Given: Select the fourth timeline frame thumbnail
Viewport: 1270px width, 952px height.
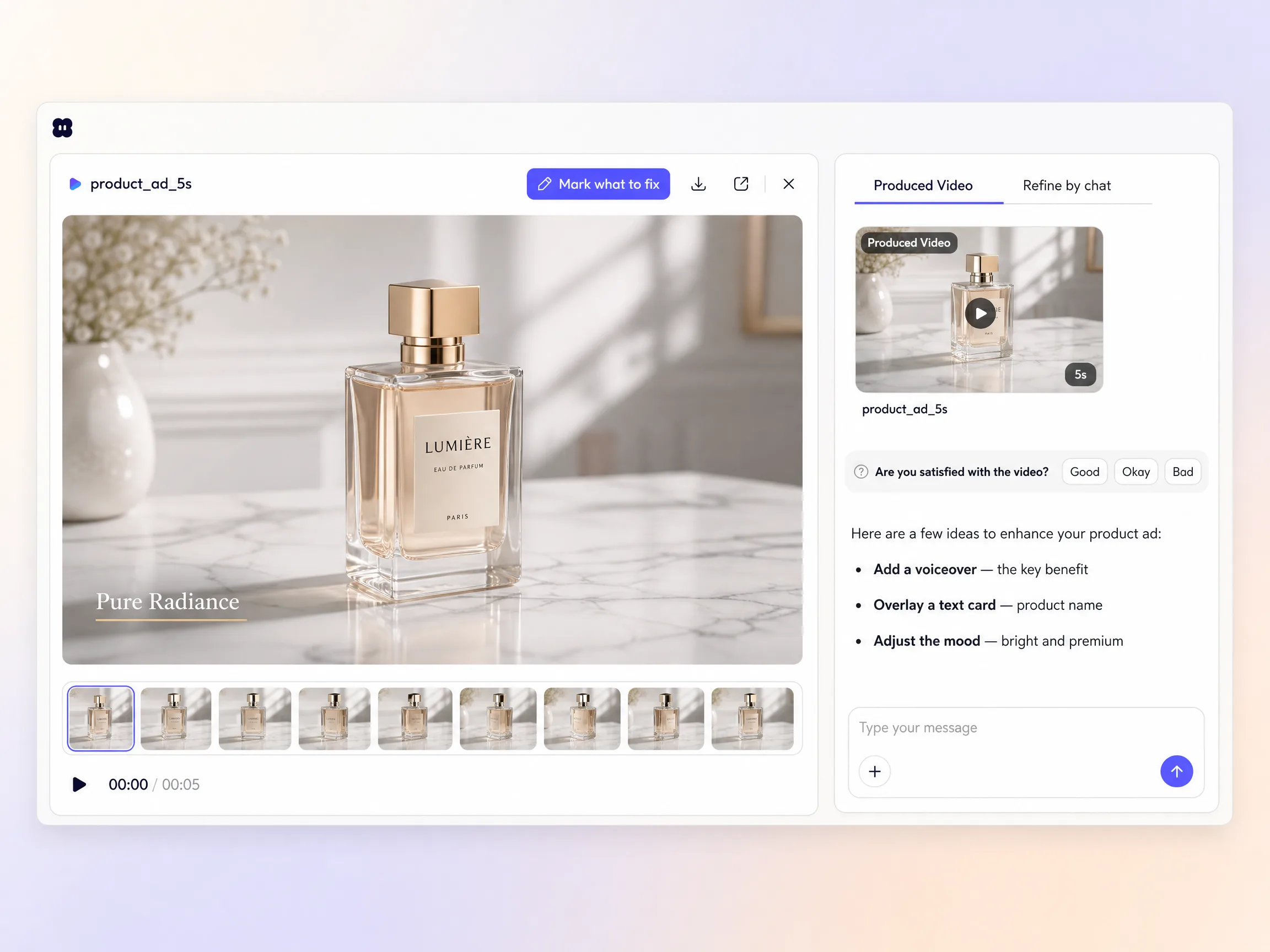Looking at the screenshot, I should [x=335, y=718].
